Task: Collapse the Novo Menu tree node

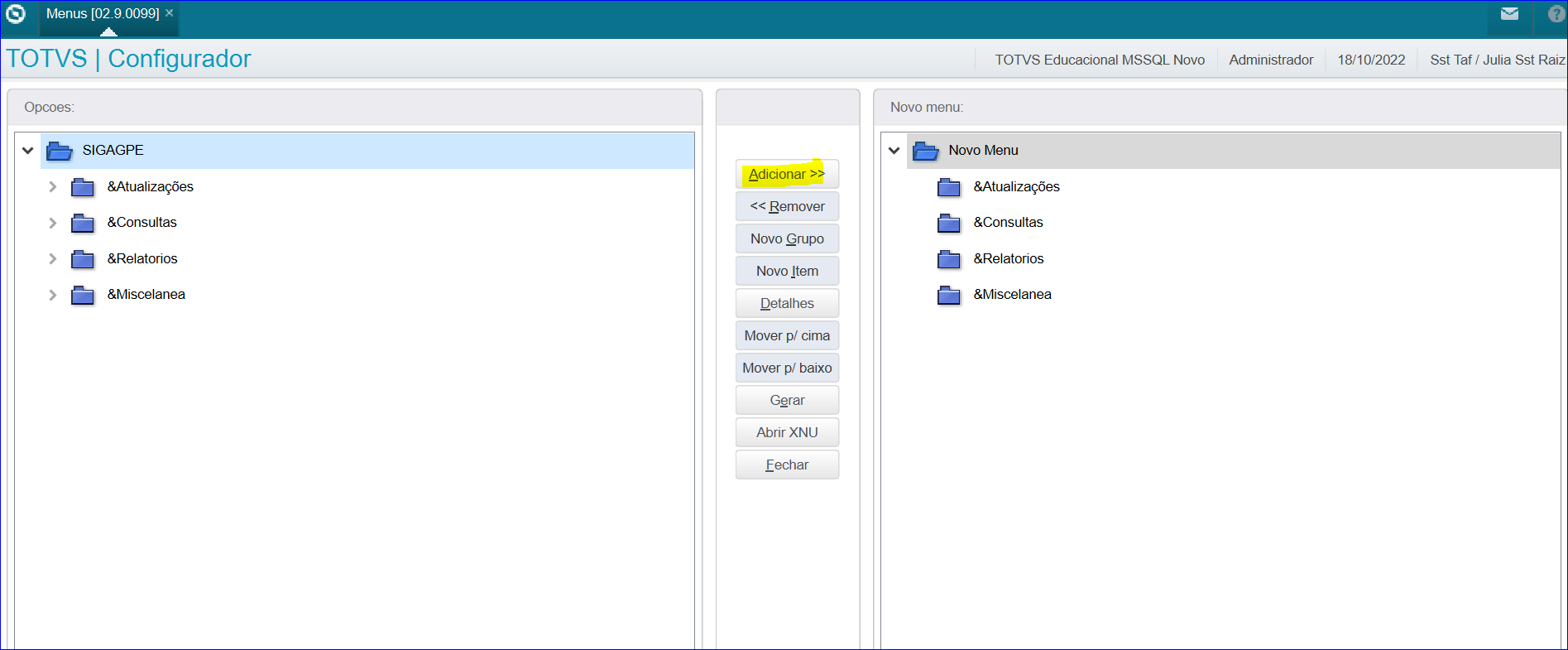Action: click(x=894, y=151)
